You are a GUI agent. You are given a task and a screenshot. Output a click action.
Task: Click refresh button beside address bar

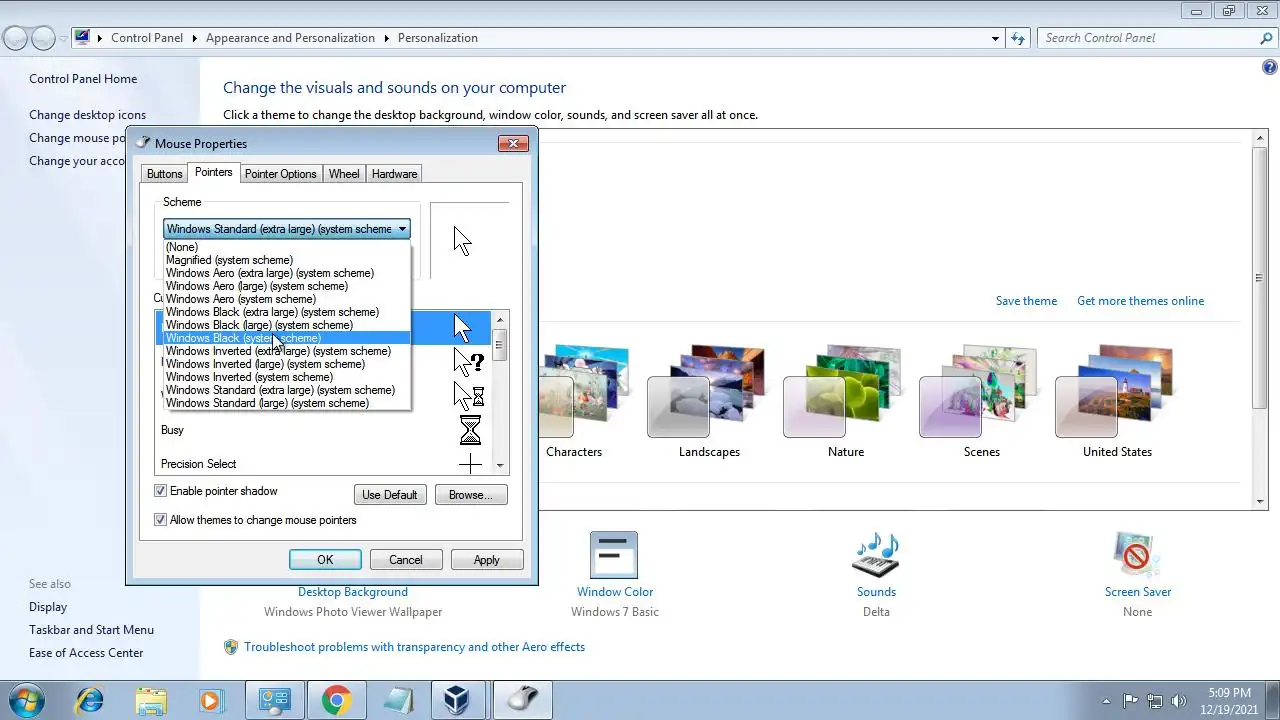coord(1018,38)
